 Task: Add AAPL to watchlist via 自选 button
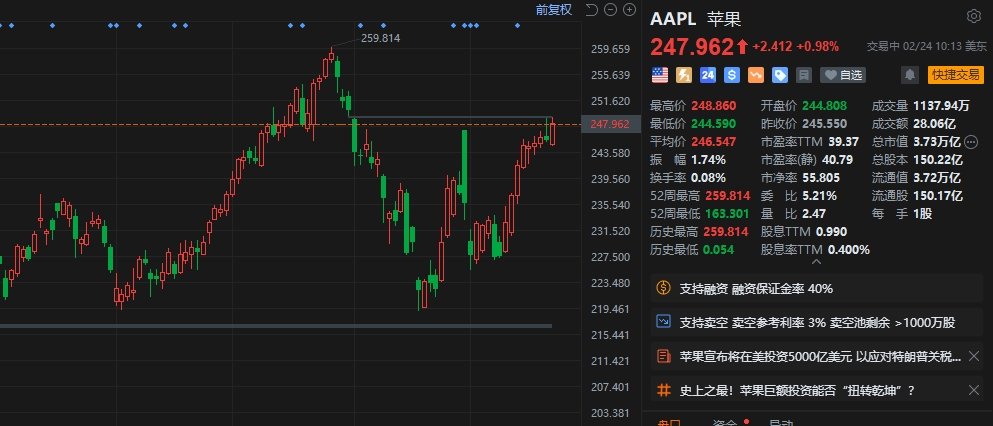(843, 75)
